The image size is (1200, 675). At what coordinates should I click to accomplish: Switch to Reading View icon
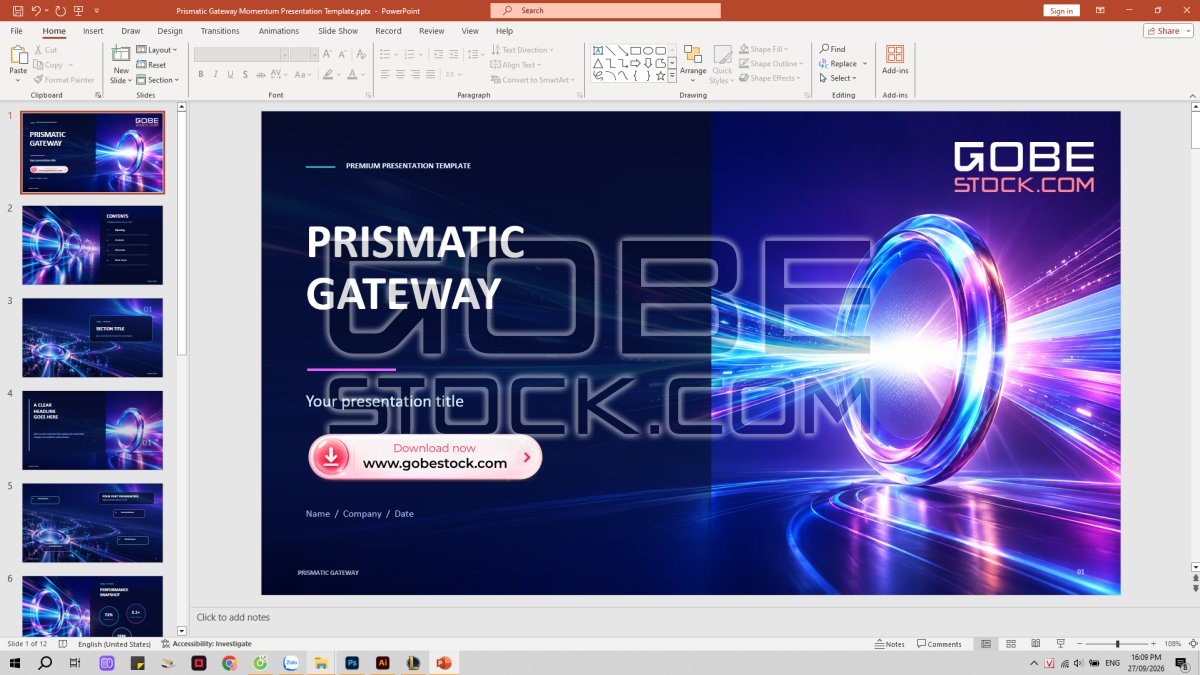click(x=1036, y=644)
